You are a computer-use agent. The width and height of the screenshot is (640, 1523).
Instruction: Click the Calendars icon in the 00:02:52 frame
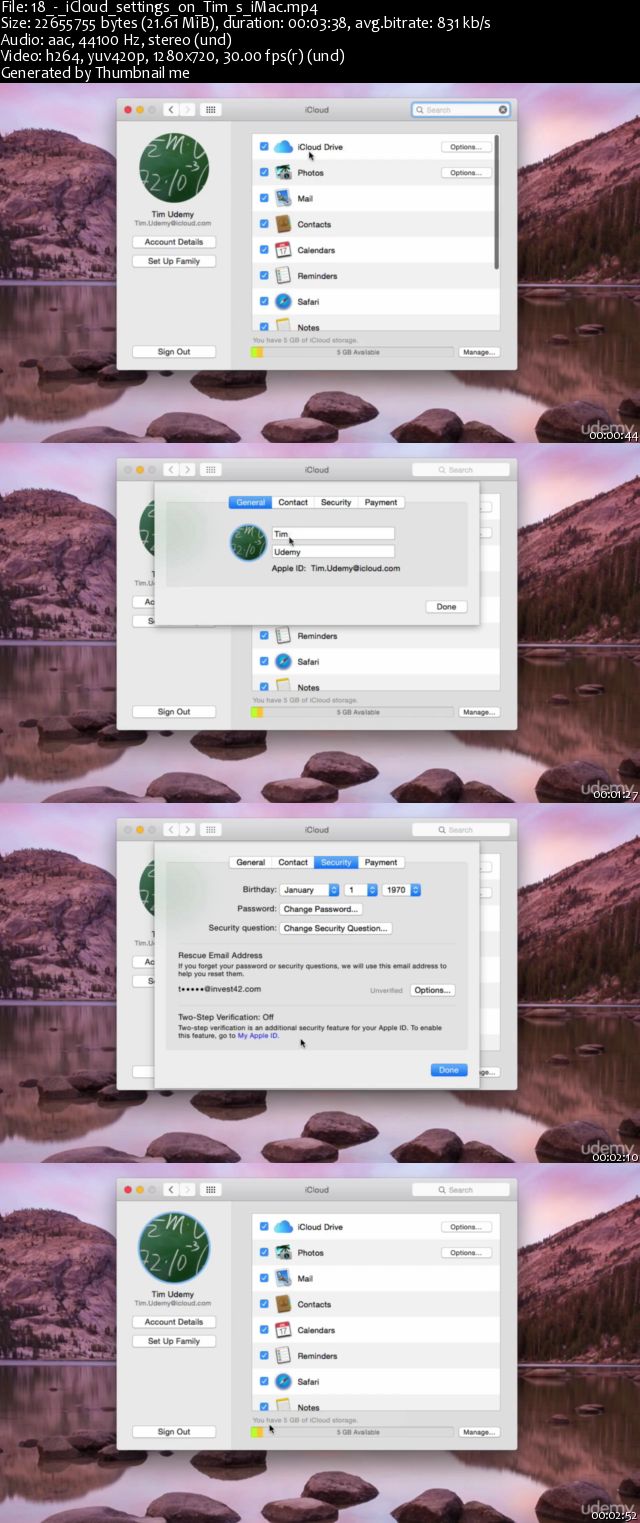click(283, 1330)
